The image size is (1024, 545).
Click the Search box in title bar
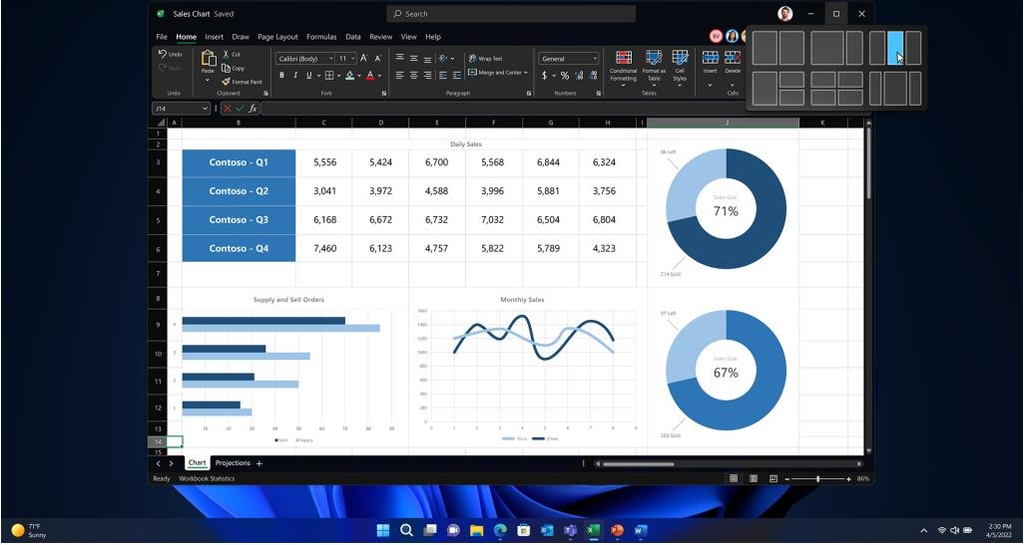tap(511, 14)
